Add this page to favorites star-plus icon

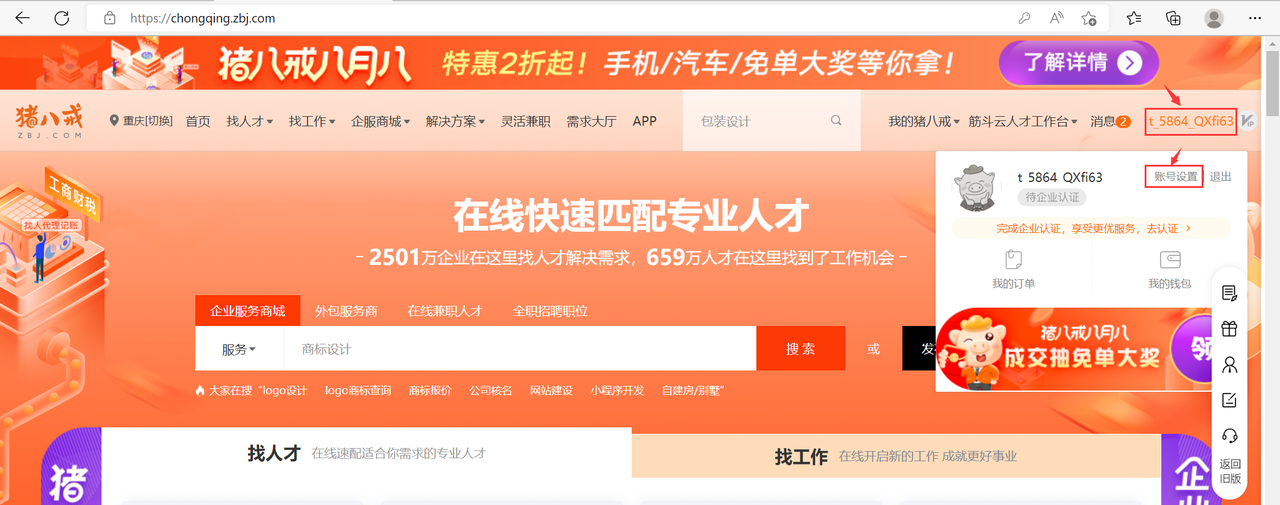1089,18
